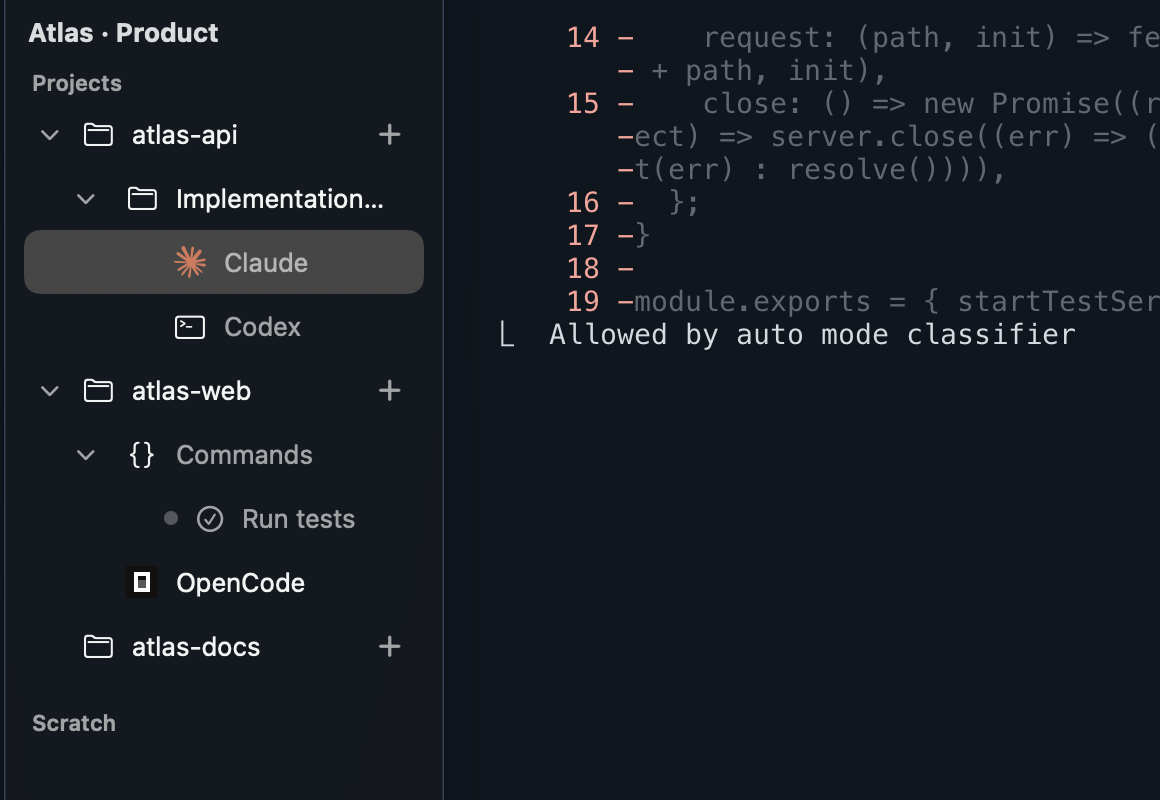Viewport: 1160px width, 800px height.
Task: Click the Implementation folder icon
Action: [x=142, y=198]
